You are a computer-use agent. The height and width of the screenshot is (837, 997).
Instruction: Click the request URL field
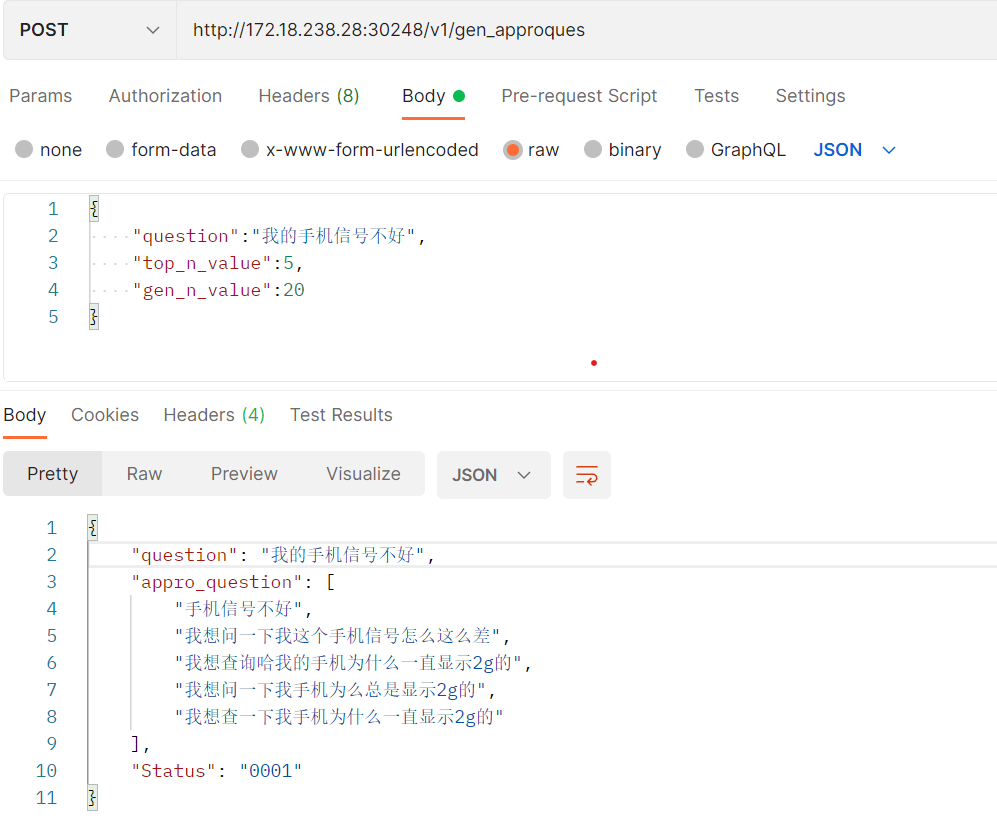(586, 30)
